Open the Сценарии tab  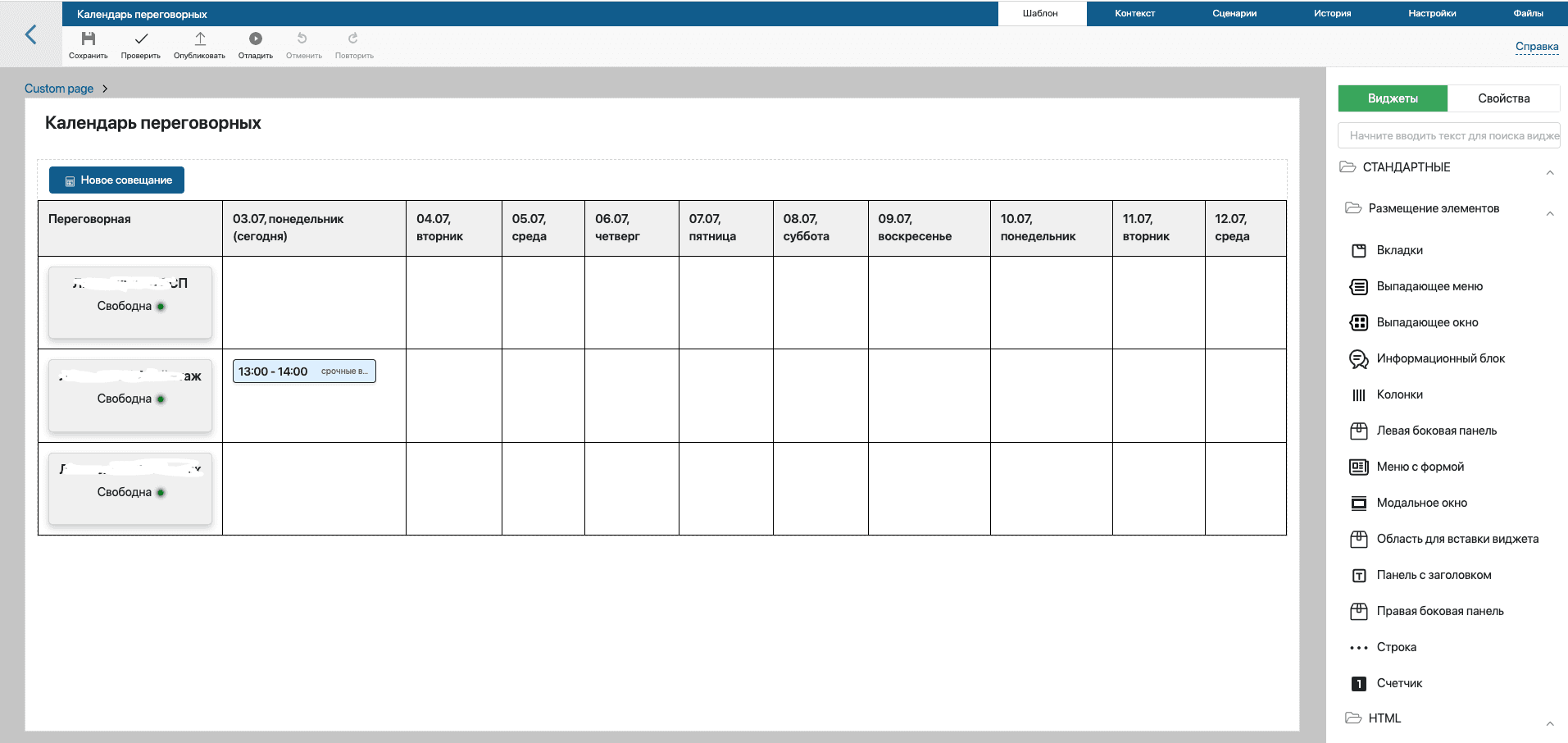click(1234, 13)
